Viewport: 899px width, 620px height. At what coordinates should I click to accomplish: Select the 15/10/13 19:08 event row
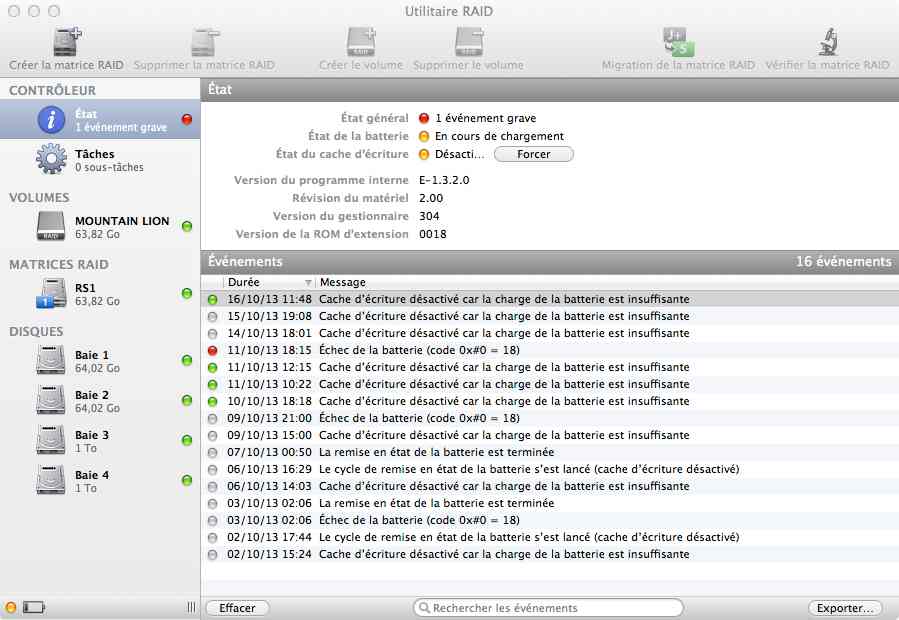click(x=550, y=317)
